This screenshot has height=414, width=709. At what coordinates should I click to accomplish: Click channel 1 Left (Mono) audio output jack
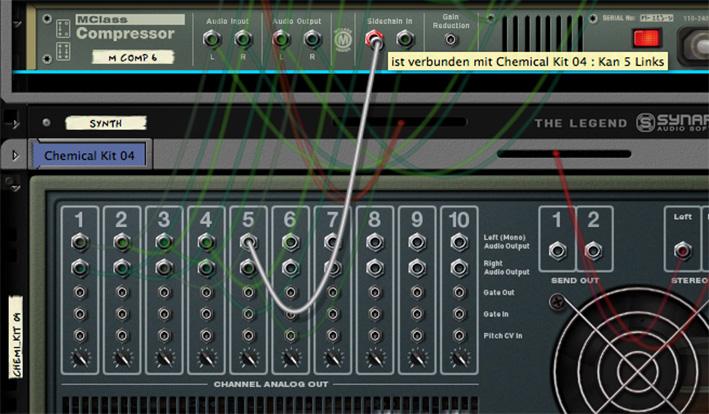coord(80,242)
